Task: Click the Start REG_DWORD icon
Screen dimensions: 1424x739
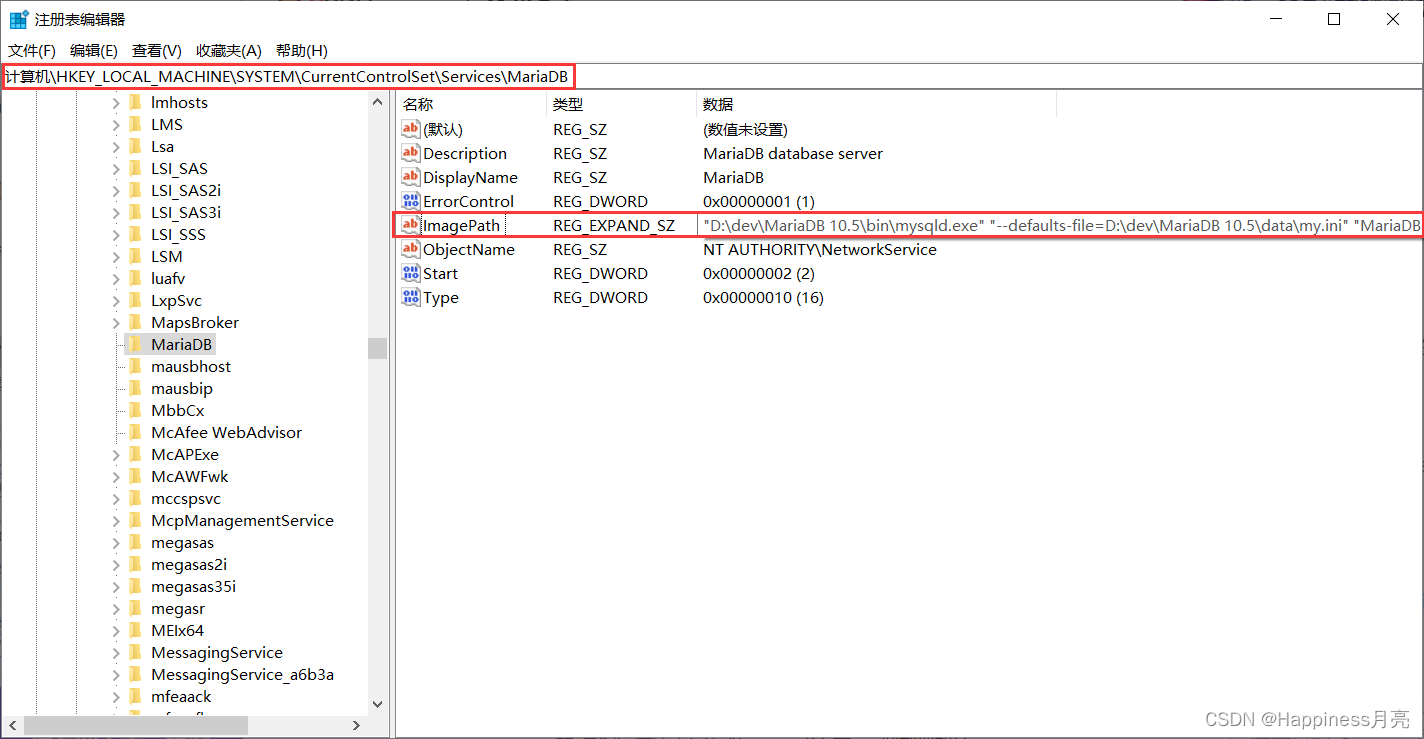Action: point(410,273)
